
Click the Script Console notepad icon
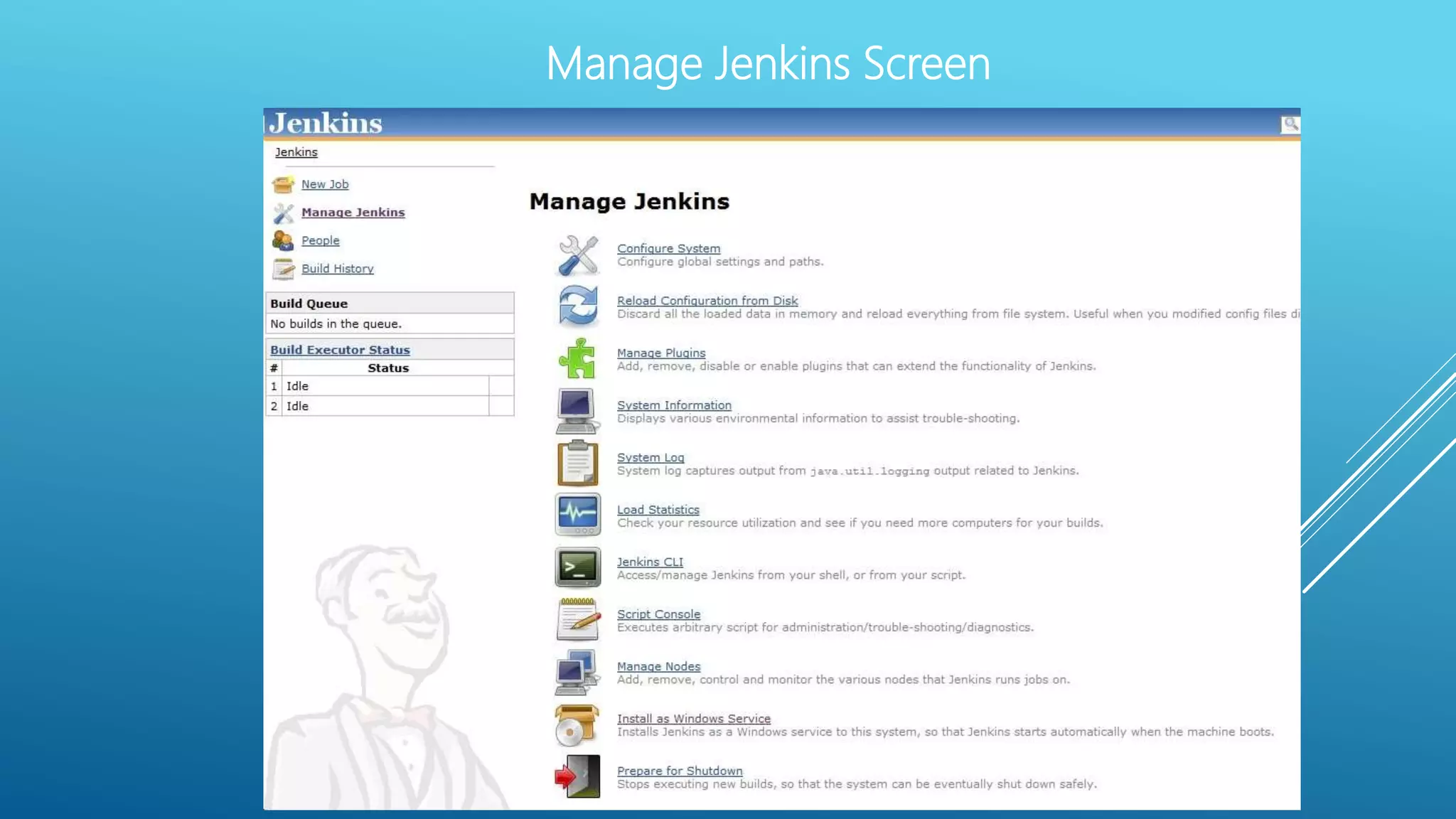(577, 619)
